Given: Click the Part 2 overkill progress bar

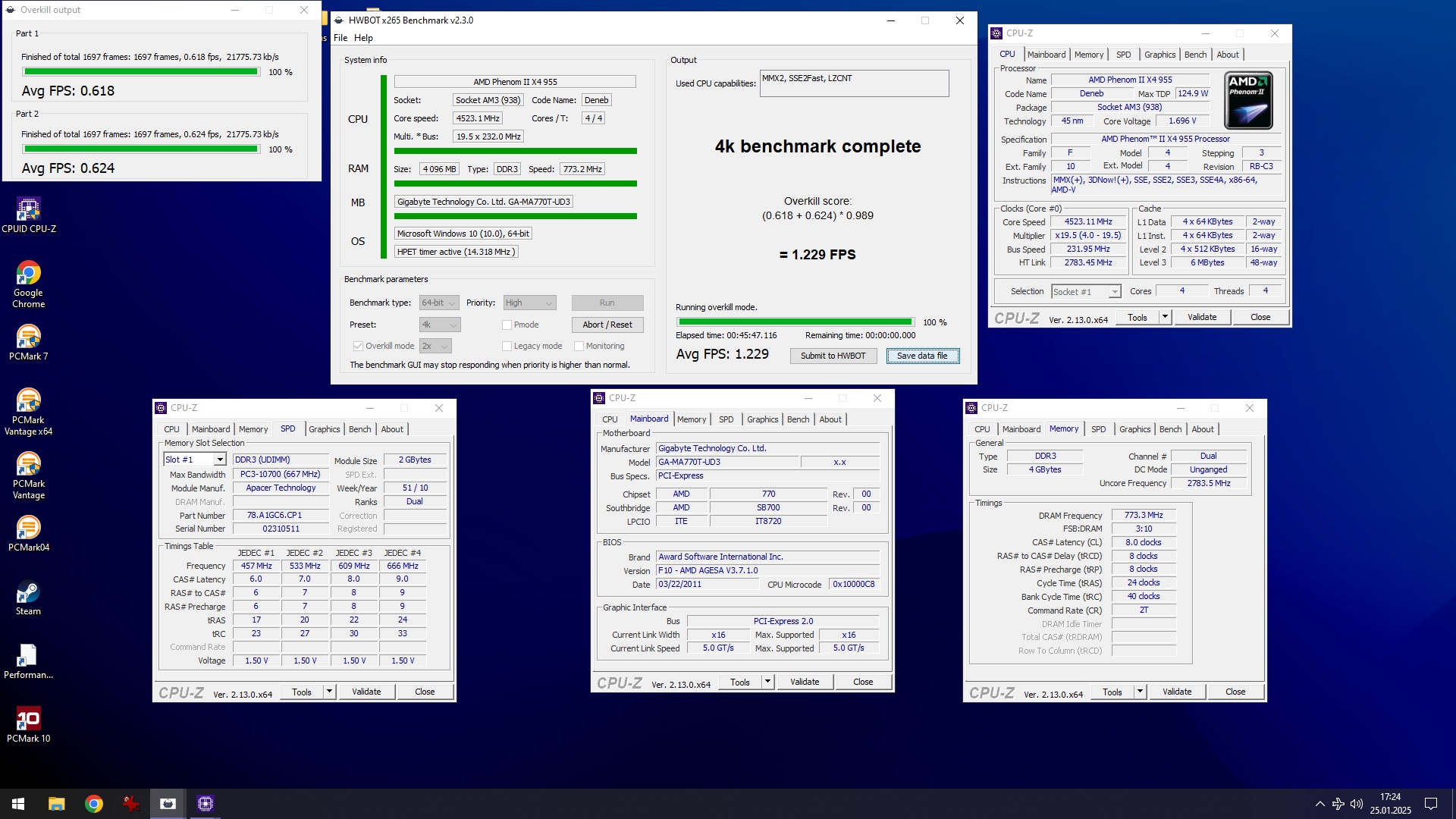Looking at the screenshot, I should [x=141, y=149].
